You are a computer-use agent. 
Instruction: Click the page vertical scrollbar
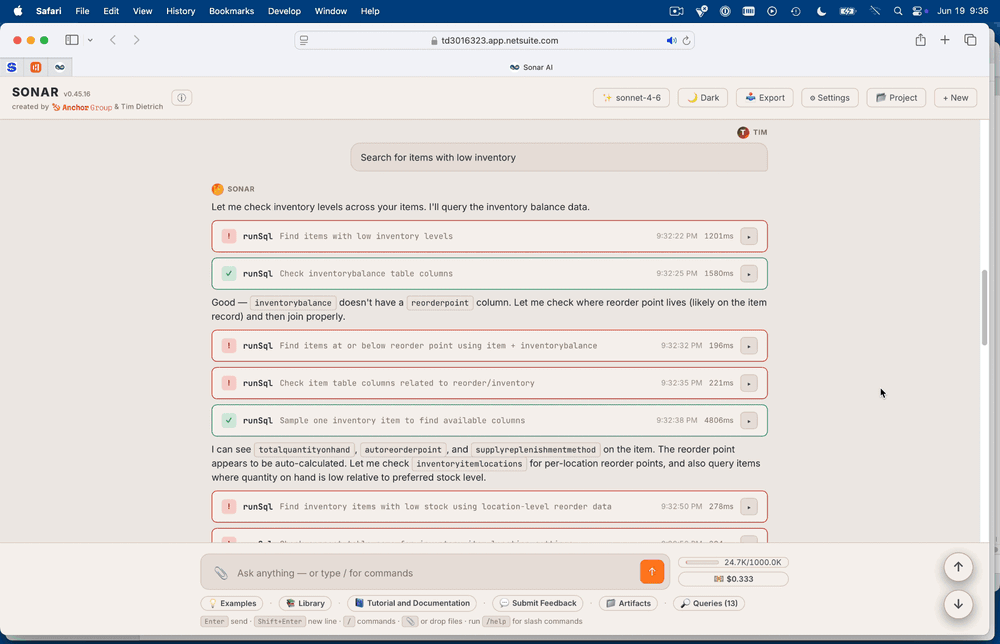pyautogui.click(x=985, y=308)
